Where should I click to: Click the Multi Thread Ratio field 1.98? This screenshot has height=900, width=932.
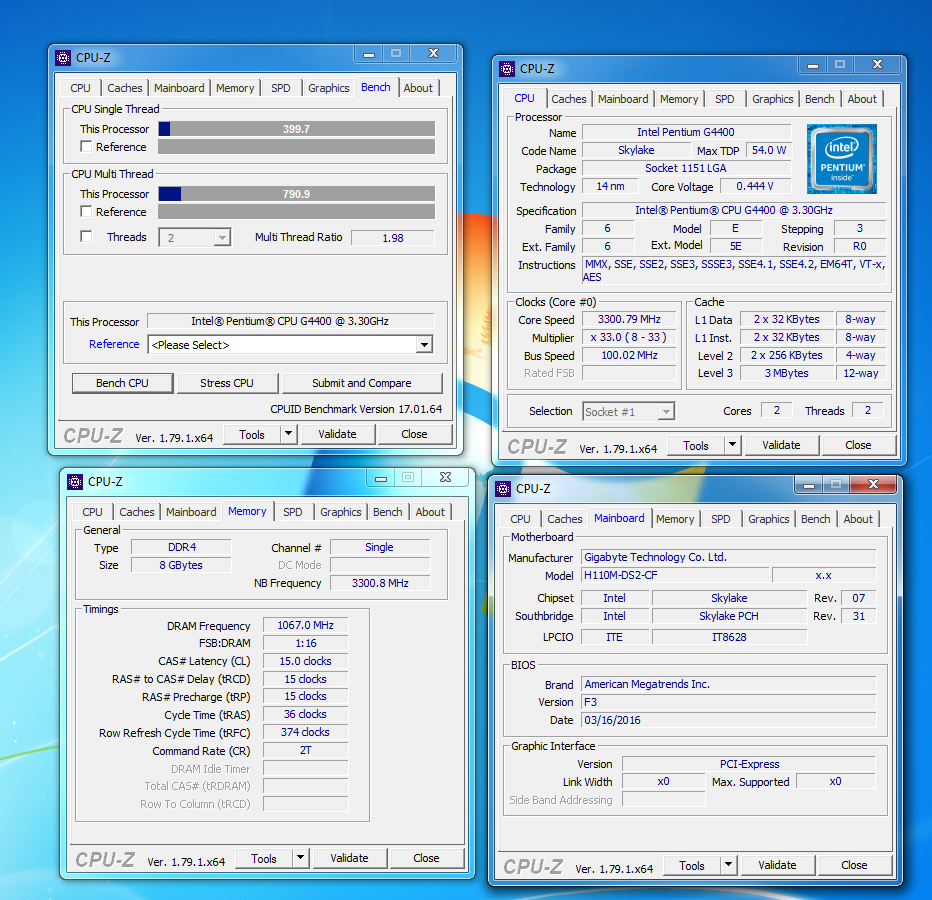[x=393, y=238]
